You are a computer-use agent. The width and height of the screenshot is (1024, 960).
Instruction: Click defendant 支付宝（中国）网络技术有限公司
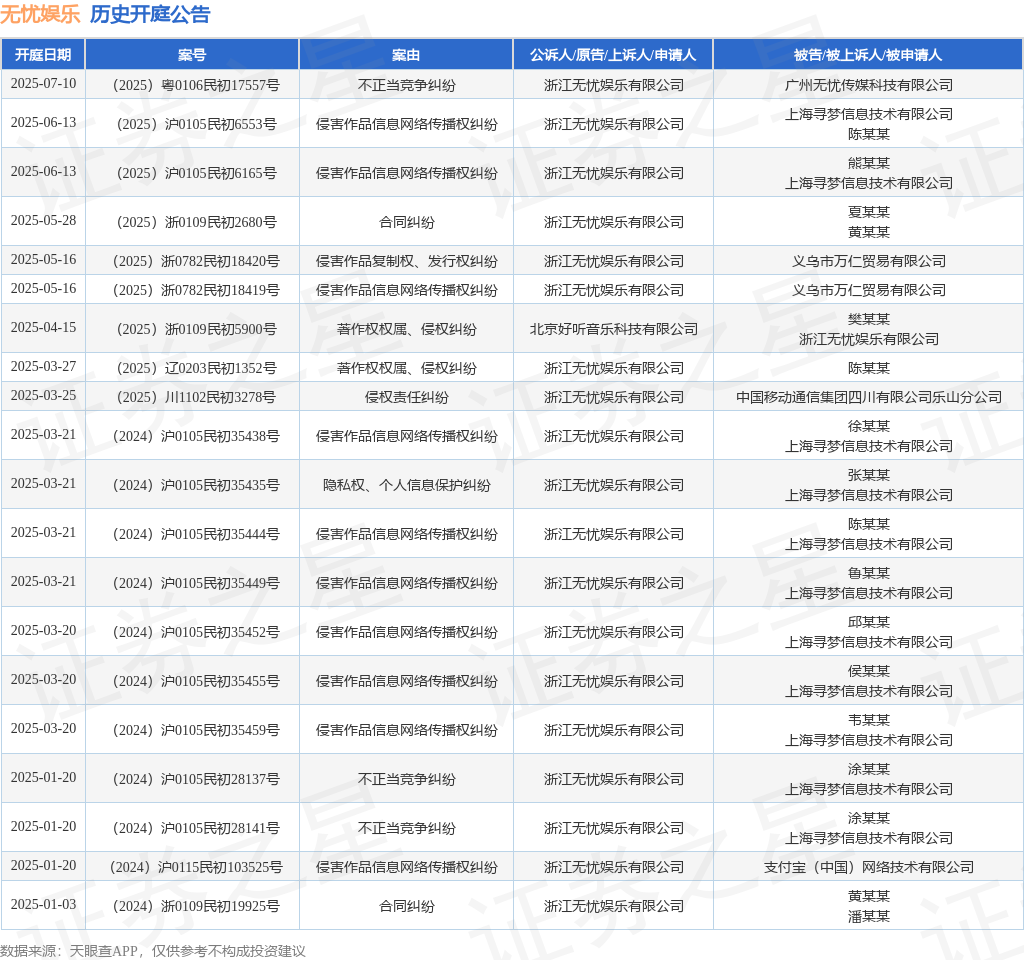click(869, 867)
